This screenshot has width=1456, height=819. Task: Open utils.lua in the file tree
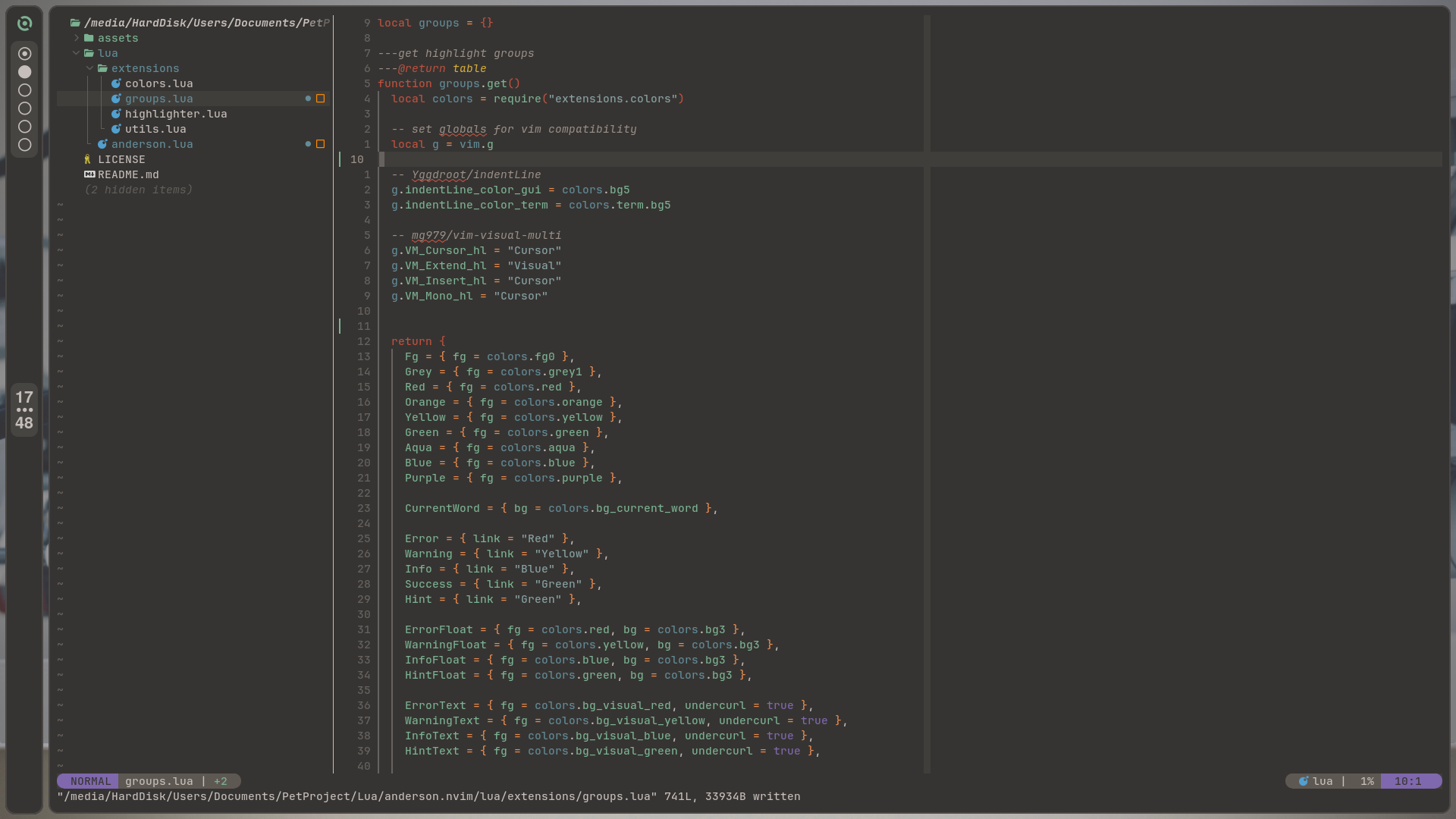(x=155, y=129)
